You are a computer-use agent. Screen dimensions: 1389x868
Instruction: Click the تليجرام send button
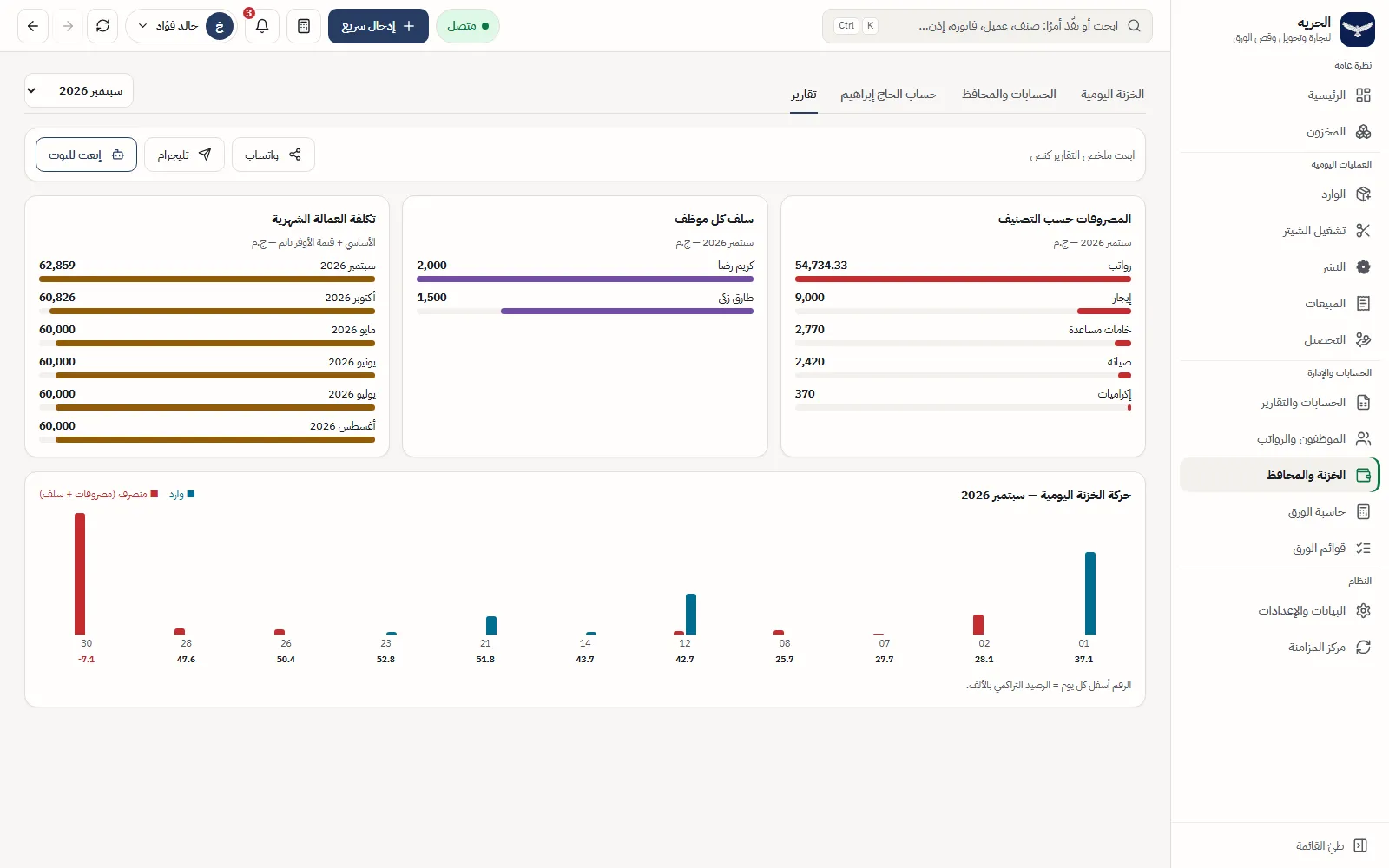[184, 155]
